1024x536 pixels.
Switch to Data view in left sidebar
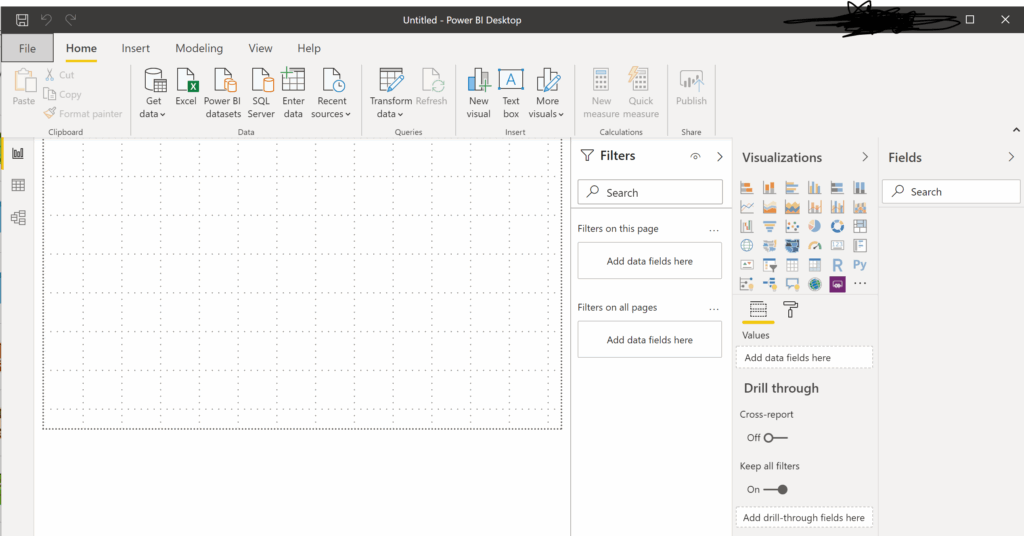(18, 185)
